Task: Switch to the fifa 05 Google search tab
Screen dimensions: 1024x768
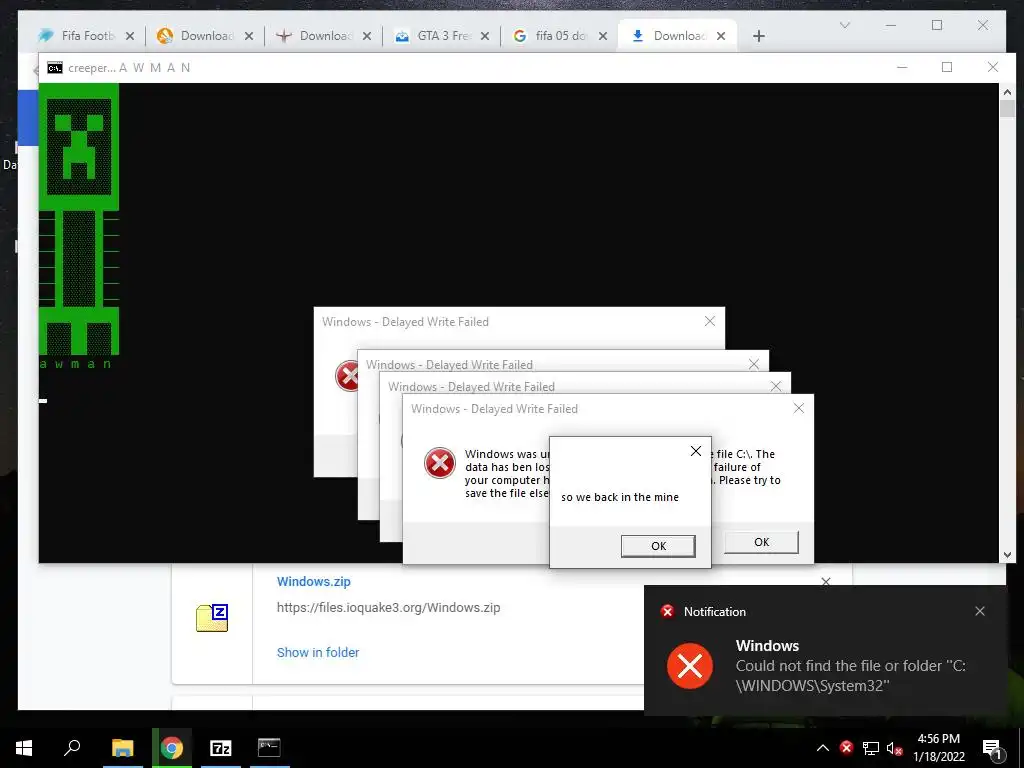Action: 562,36
